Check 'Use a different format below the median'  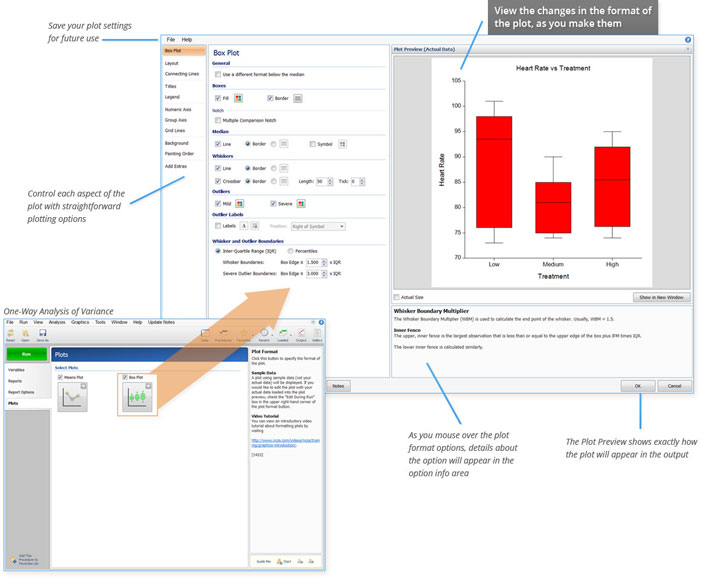(217, 75)
